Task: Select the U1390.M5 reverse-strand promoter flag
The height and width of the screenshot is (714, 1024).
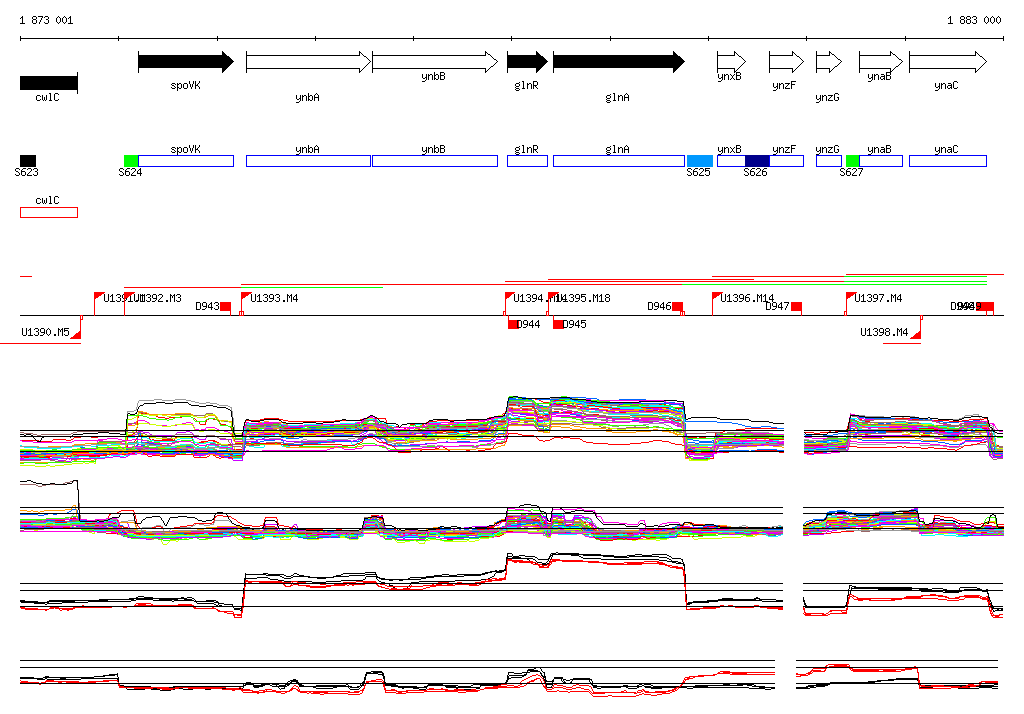Action: 76,332
